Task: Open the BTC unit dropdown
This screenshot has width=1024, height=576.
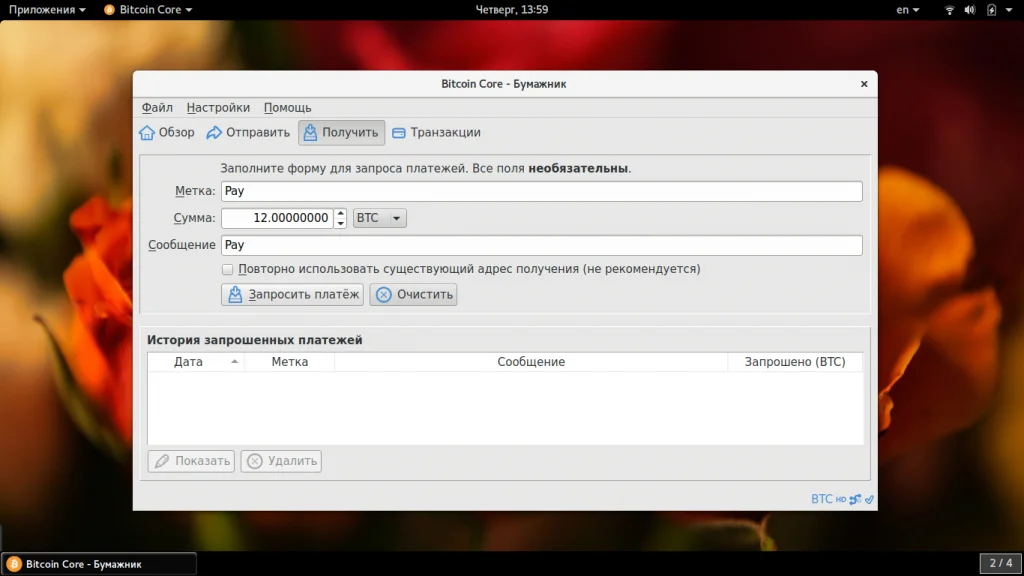Action: [x=379, y=218]
